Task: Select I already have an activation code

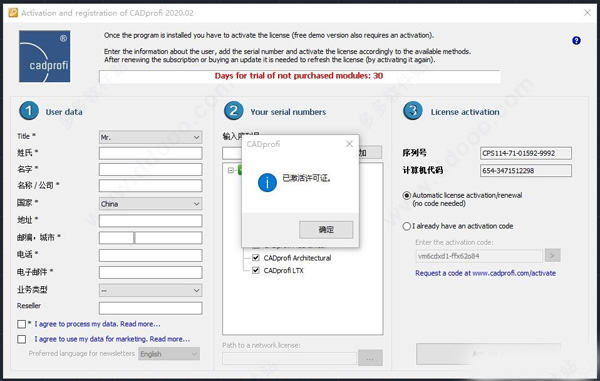Action: pos(406,226)
